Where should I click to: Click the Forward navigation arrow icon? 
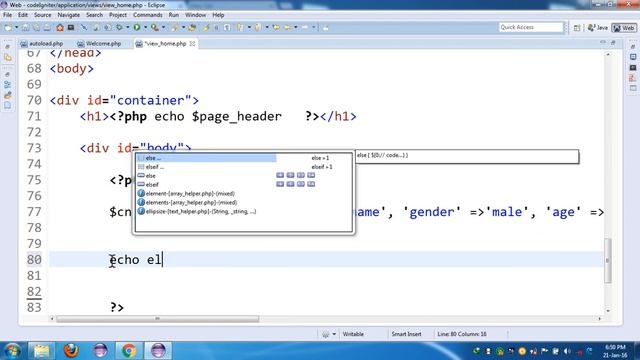(x=305, y=27)
